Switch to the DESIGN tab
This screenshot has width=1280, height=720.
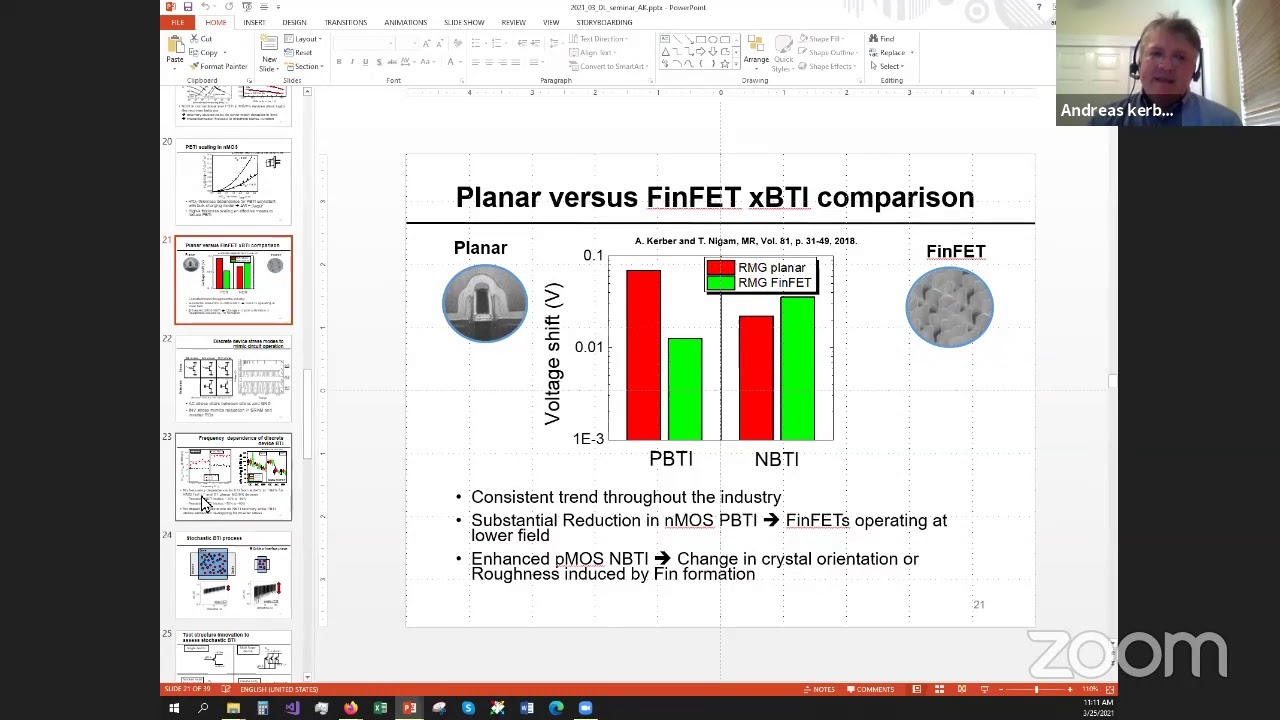[x=294, y=22]
